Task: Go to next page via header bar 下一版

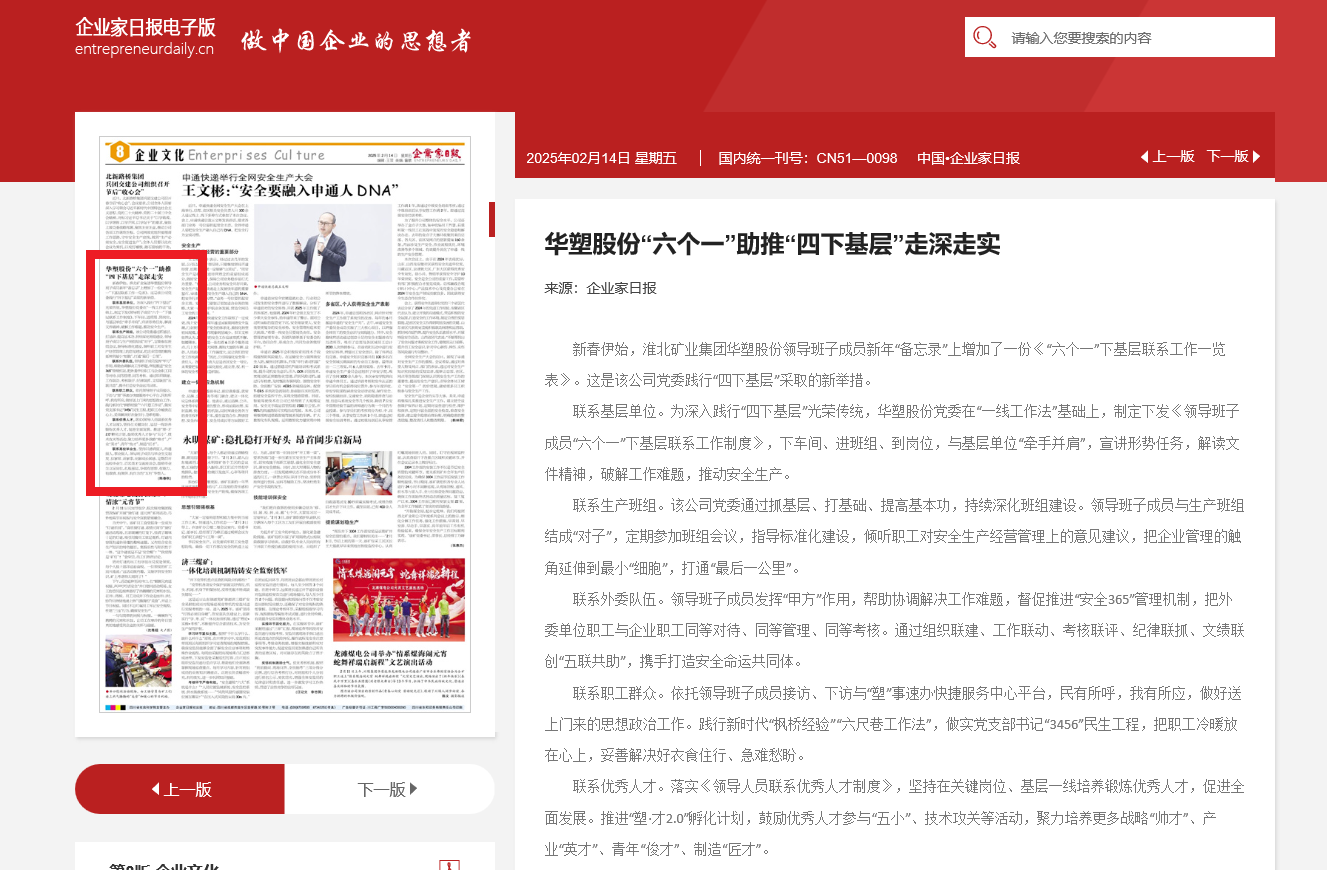Action: pos(1233,157)
